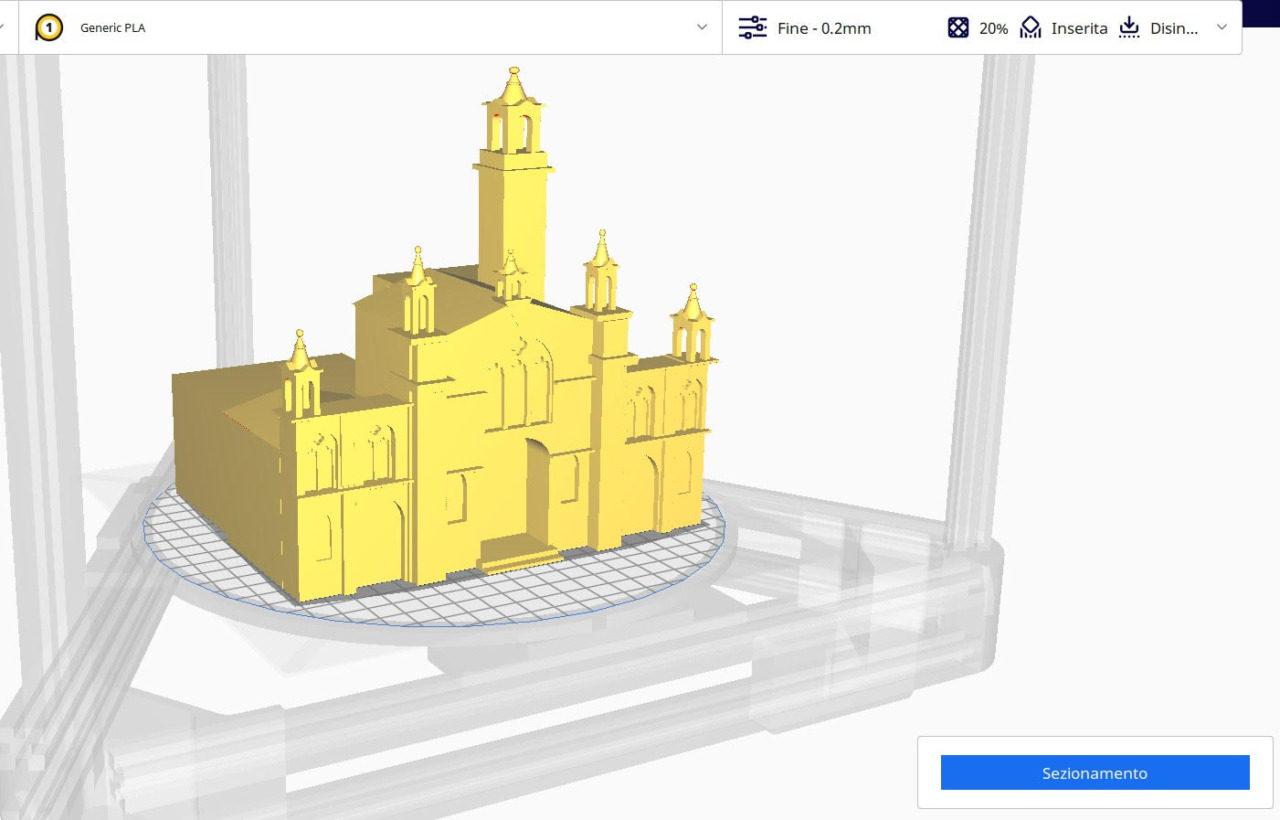The image size is (1280, 820).
Task: Click the tall central bell tower
Action: pos(512,210)
